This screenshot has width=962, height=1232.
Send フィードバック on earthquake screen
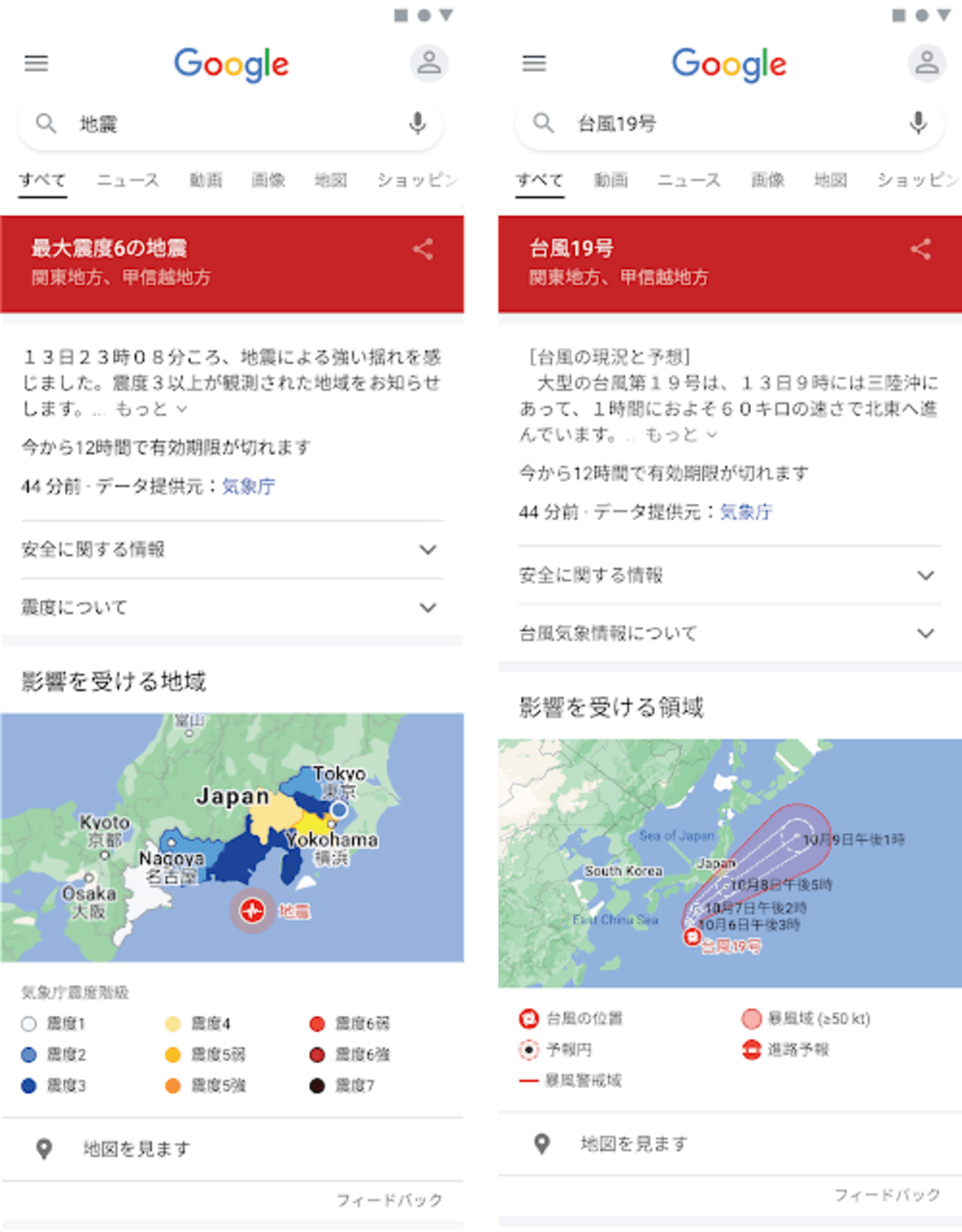[390, 1200]
